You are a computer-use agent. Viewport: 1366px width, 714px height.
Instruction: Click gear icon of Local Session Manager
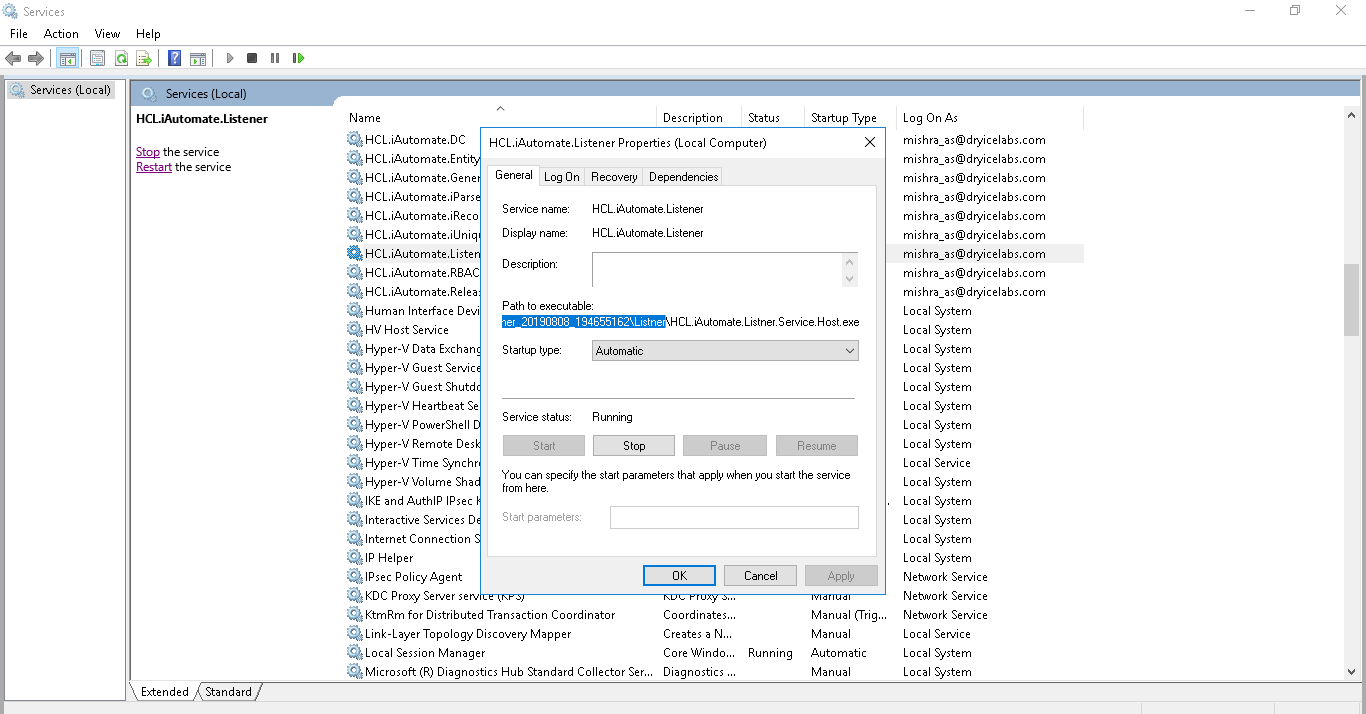(354, 653)
